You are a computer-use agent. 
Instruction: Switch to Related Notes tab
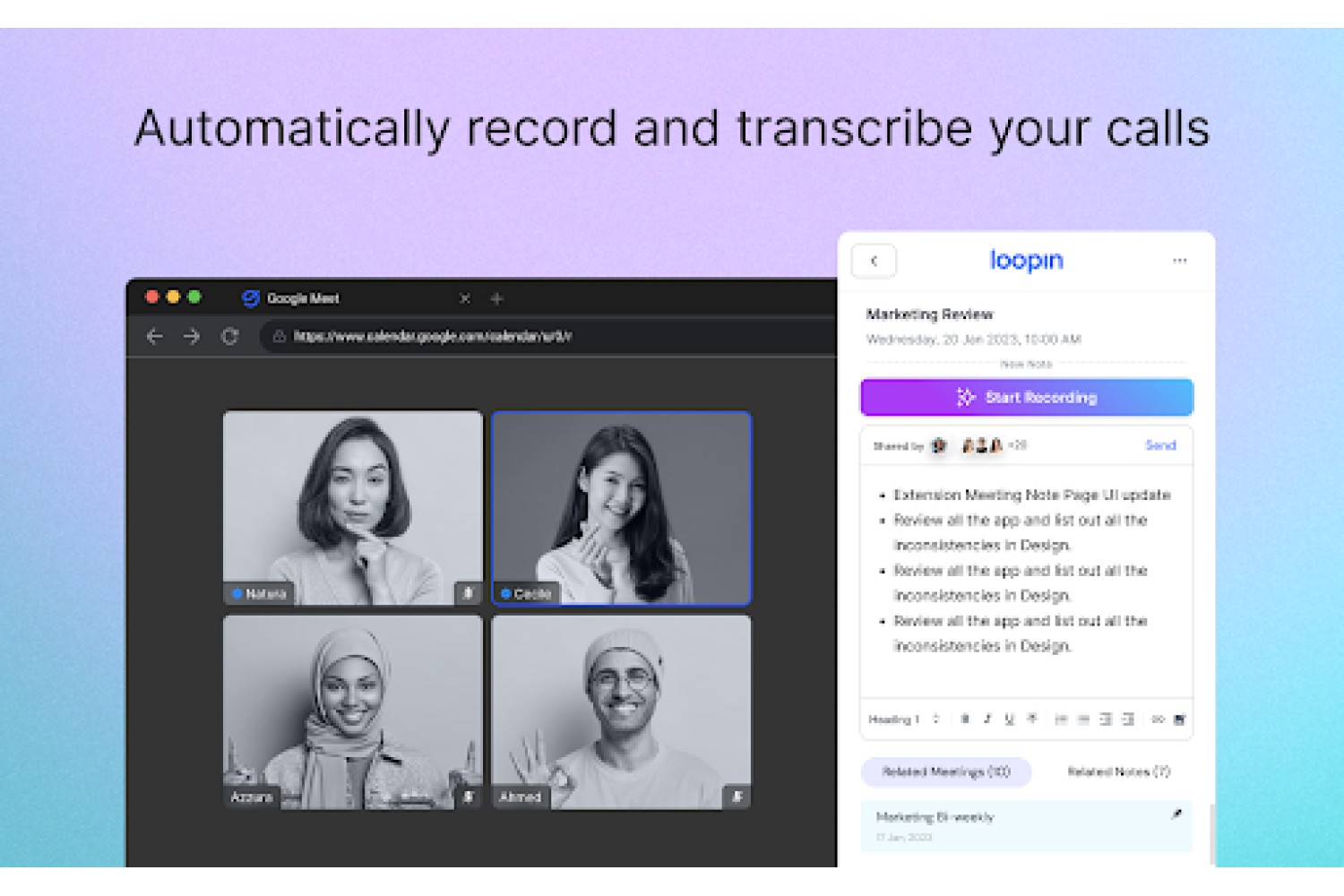pos(1118,771)
